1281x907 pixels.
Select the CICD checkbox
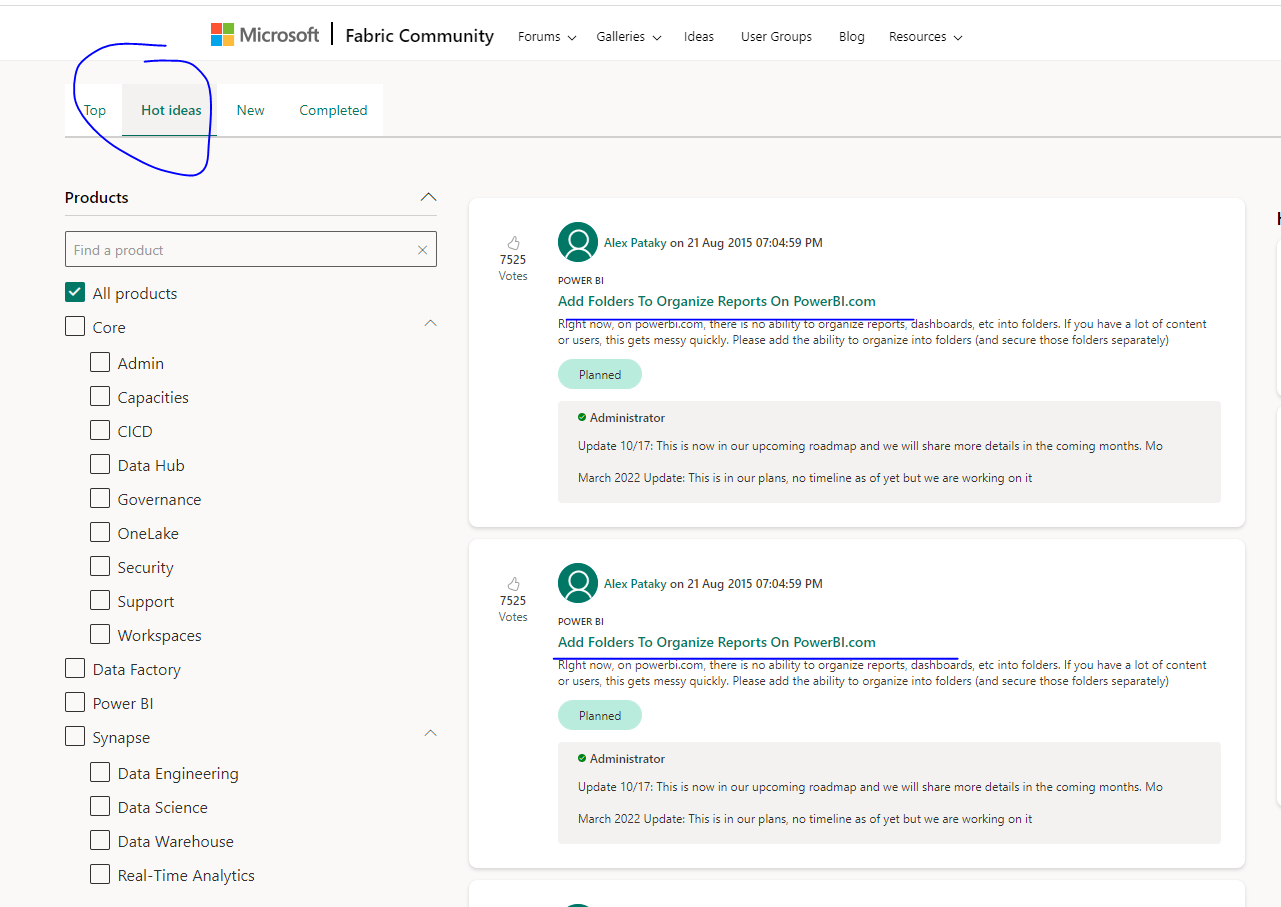pos(100,431)
